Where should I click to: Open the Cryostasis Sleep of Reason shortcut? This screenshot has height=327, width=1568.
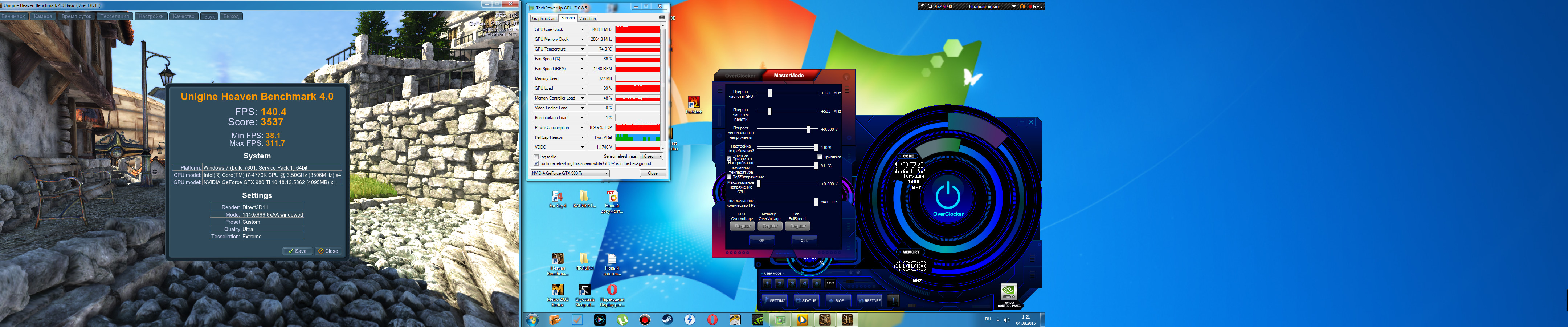pyautogui.click(x=584, y=295)
